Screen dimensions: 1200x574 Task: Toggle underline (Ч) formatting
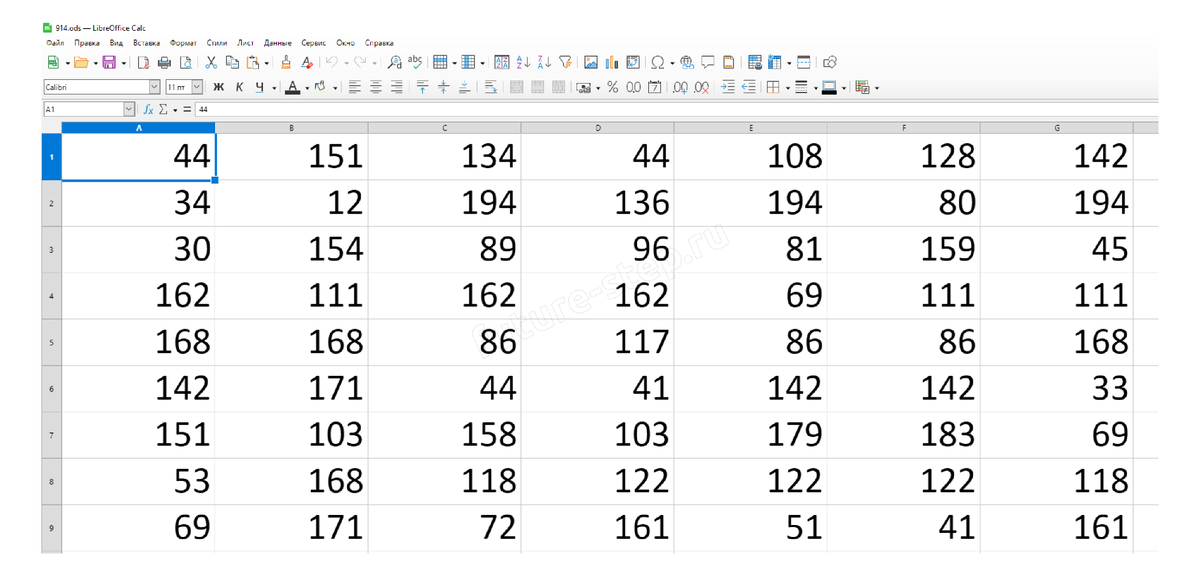pyautogui.click(x=259, y=87)
